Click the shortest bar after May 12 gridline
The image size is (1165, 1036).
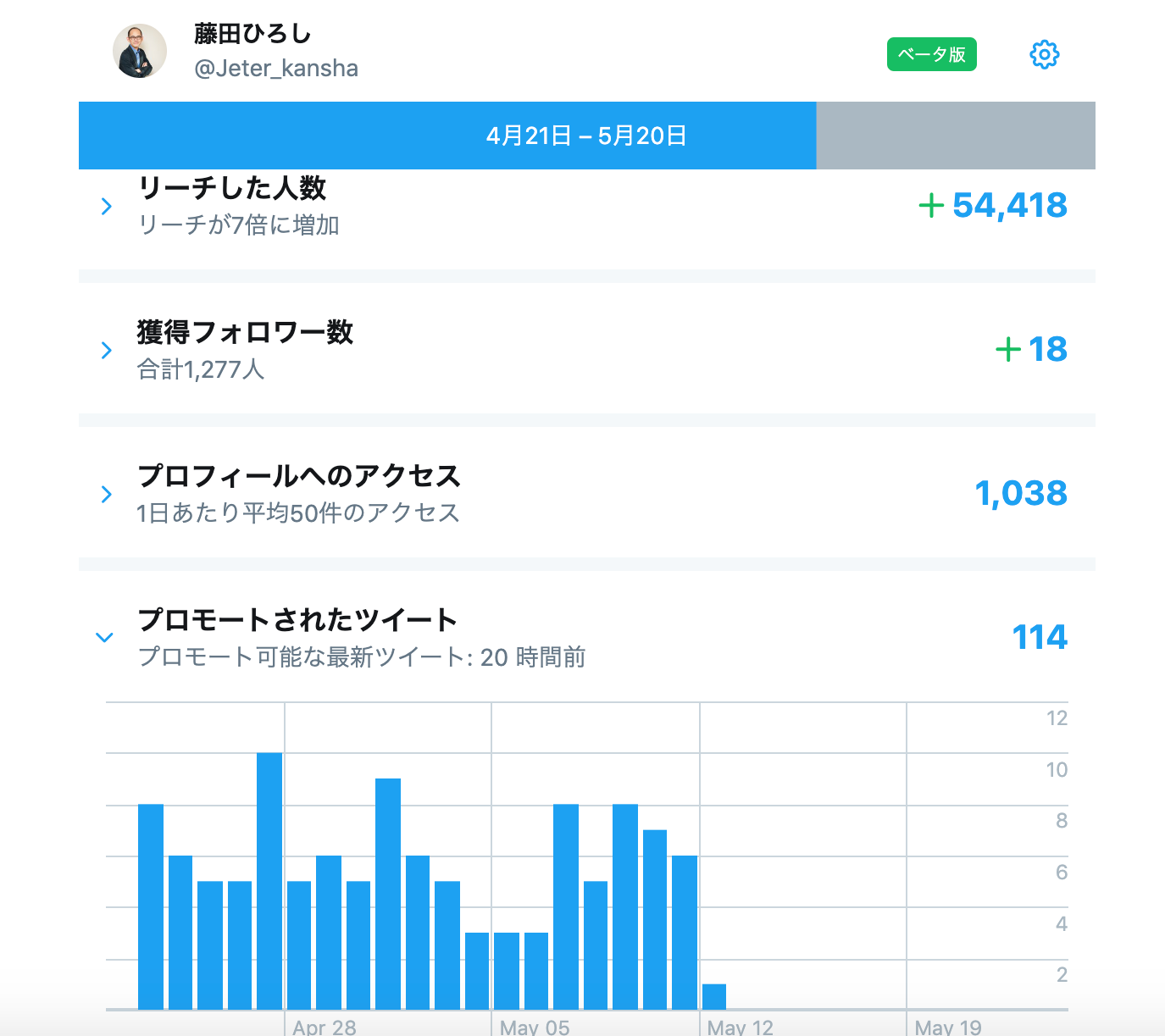pyautogui.click(x=714, y=996)
